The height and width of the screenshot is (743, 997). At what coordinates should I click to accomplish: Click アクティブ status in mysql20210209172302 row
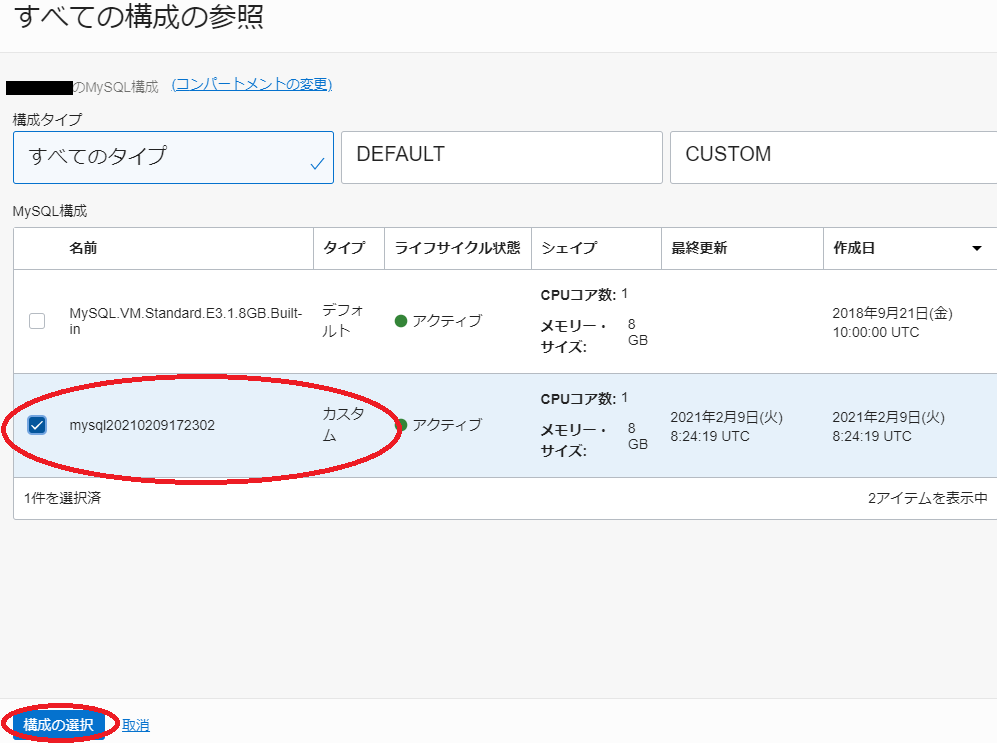point(447,425)
